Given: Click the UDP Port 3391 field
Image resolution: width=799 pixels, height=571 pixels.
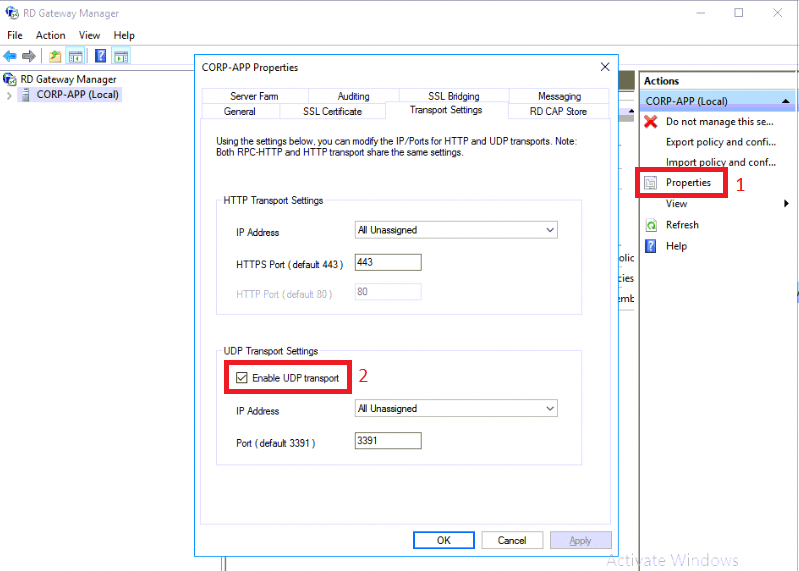Looking at the screenshot, I should click(x=388, y=441).
